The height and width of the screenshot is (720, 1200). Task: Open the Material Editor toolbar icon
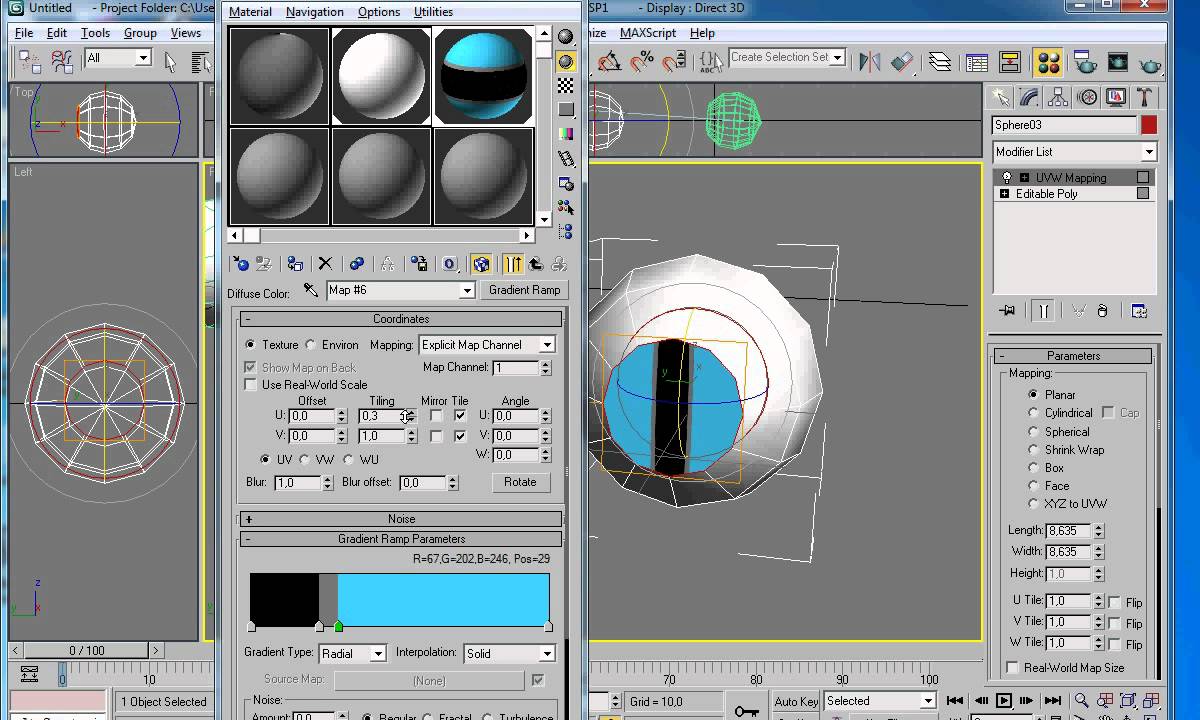coord(1048,62)
